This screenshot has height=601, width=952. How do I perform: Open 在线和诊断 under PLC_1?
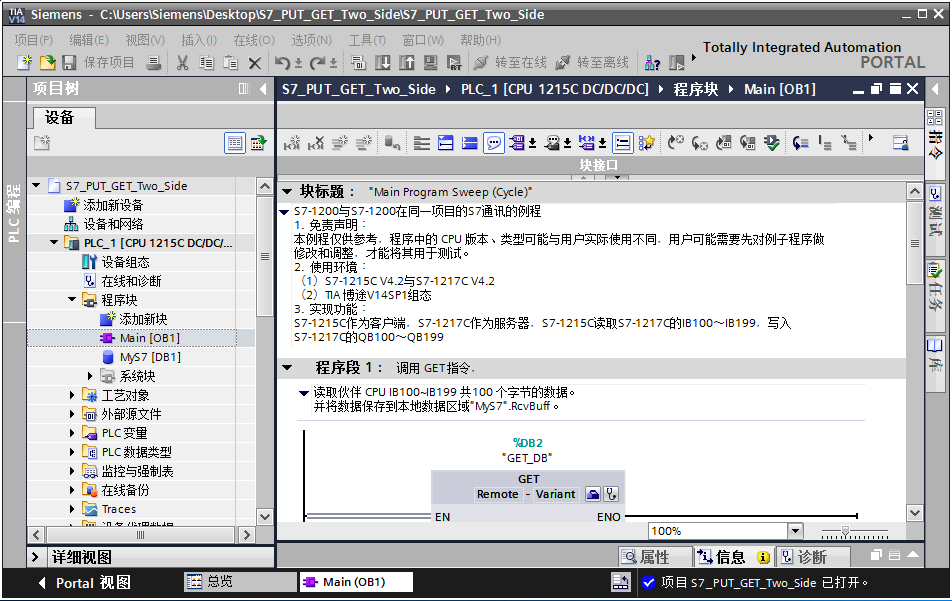point(122,280)
